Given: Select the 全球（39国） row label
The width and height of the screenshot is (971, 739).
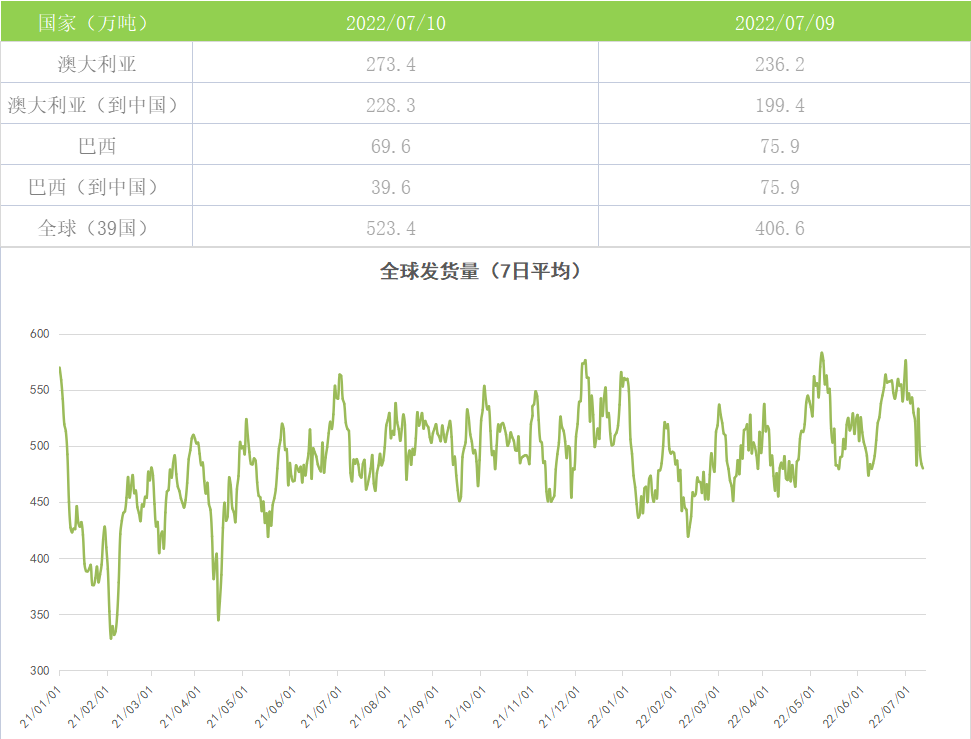Looking at the screenshot, I should click(96, 228).
